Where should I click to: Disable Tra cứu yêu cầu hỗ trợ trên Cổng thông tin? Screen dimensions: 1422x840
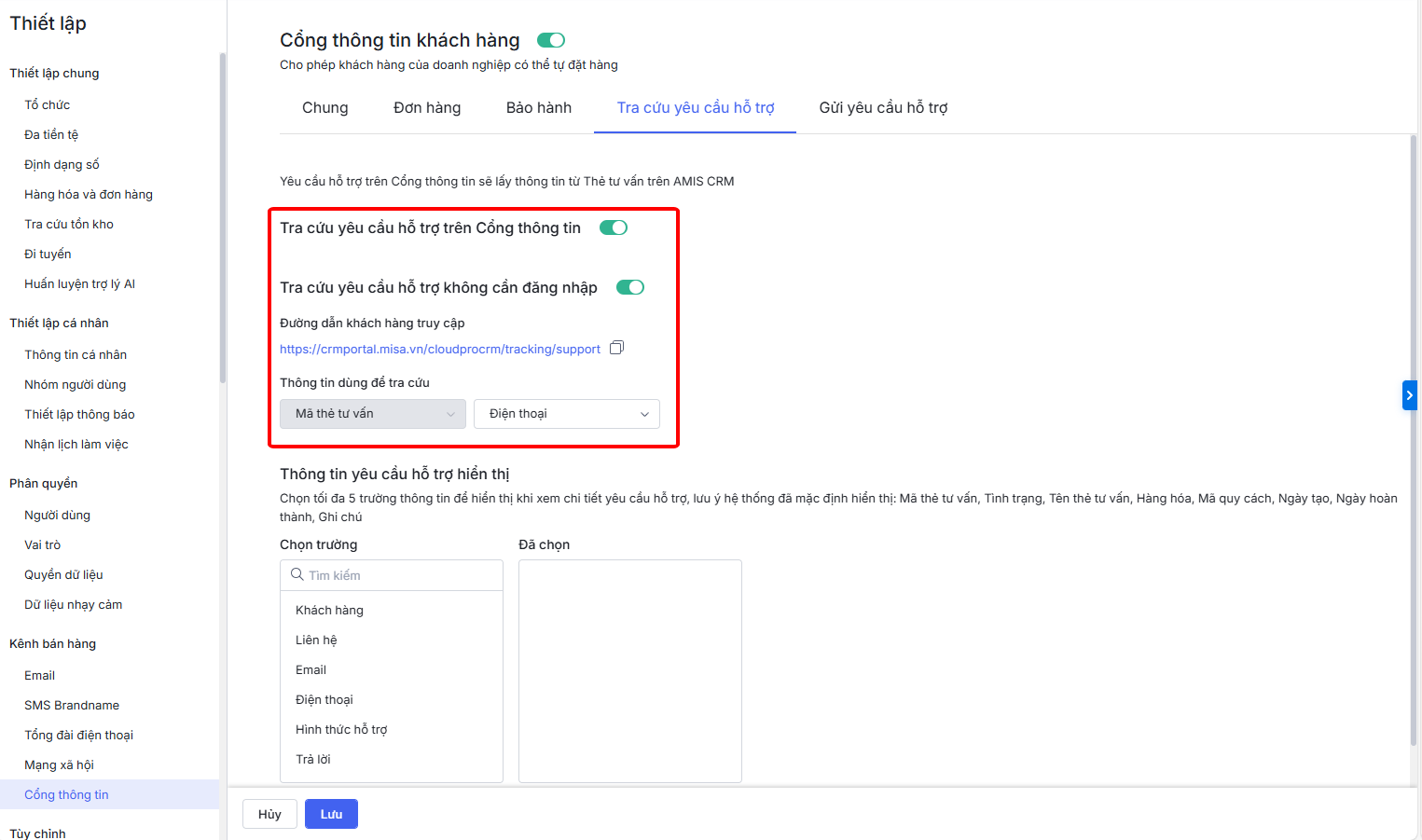[x=614, y=228]
